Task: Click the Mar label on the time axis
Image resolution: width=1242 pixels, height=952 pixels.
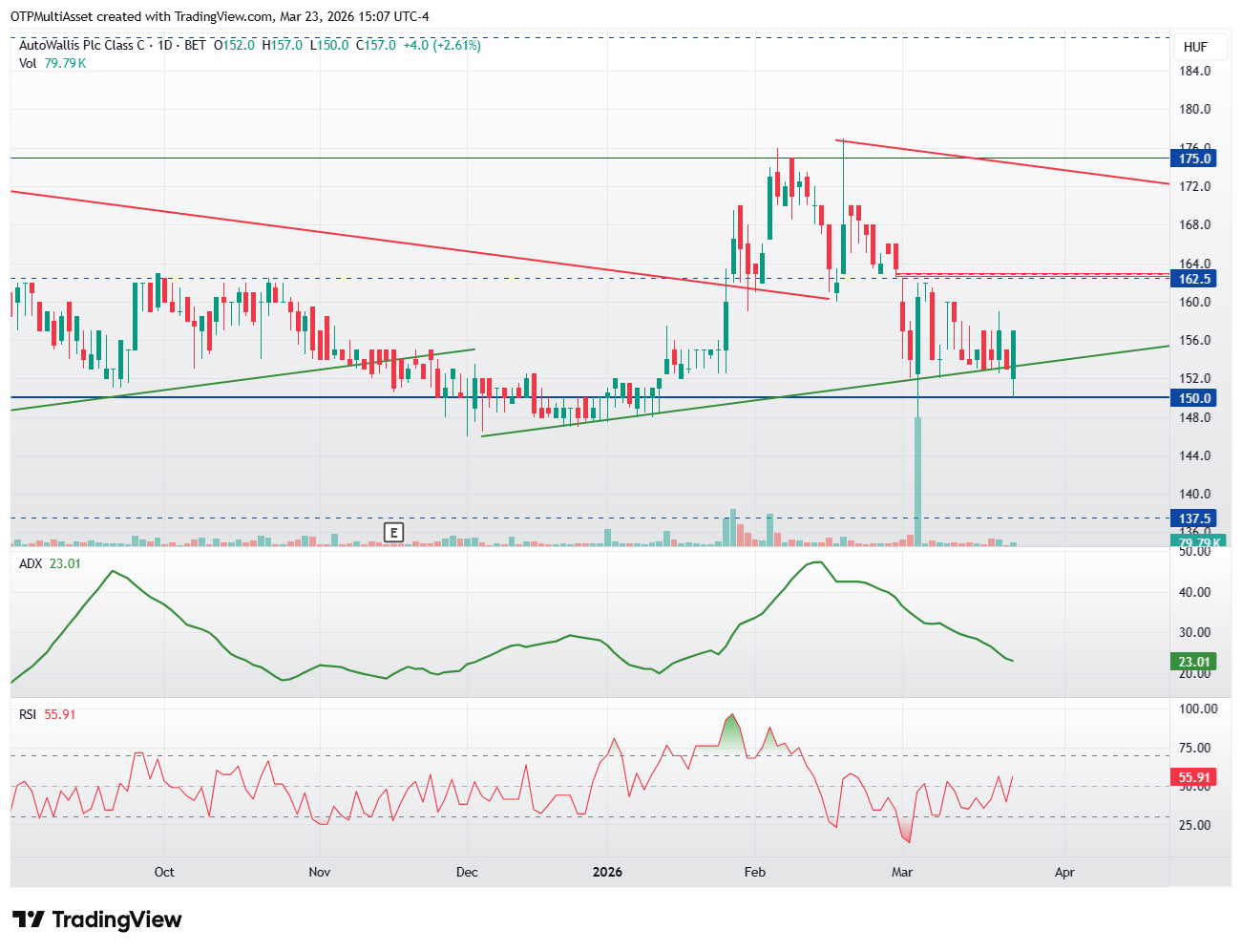Action: pos(902,872)
